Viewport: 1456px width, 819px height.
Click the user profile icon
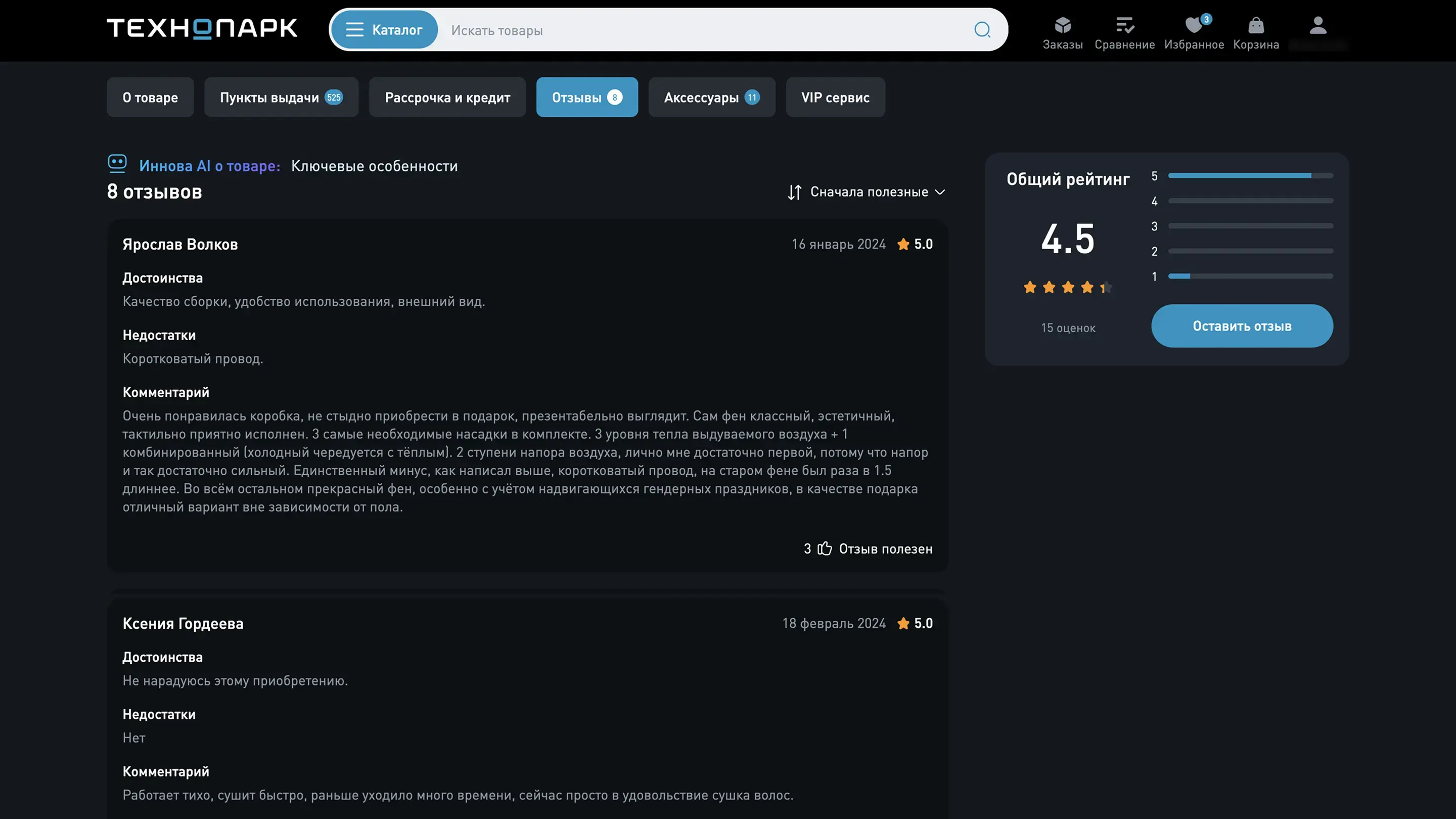tap(1317, 25)
